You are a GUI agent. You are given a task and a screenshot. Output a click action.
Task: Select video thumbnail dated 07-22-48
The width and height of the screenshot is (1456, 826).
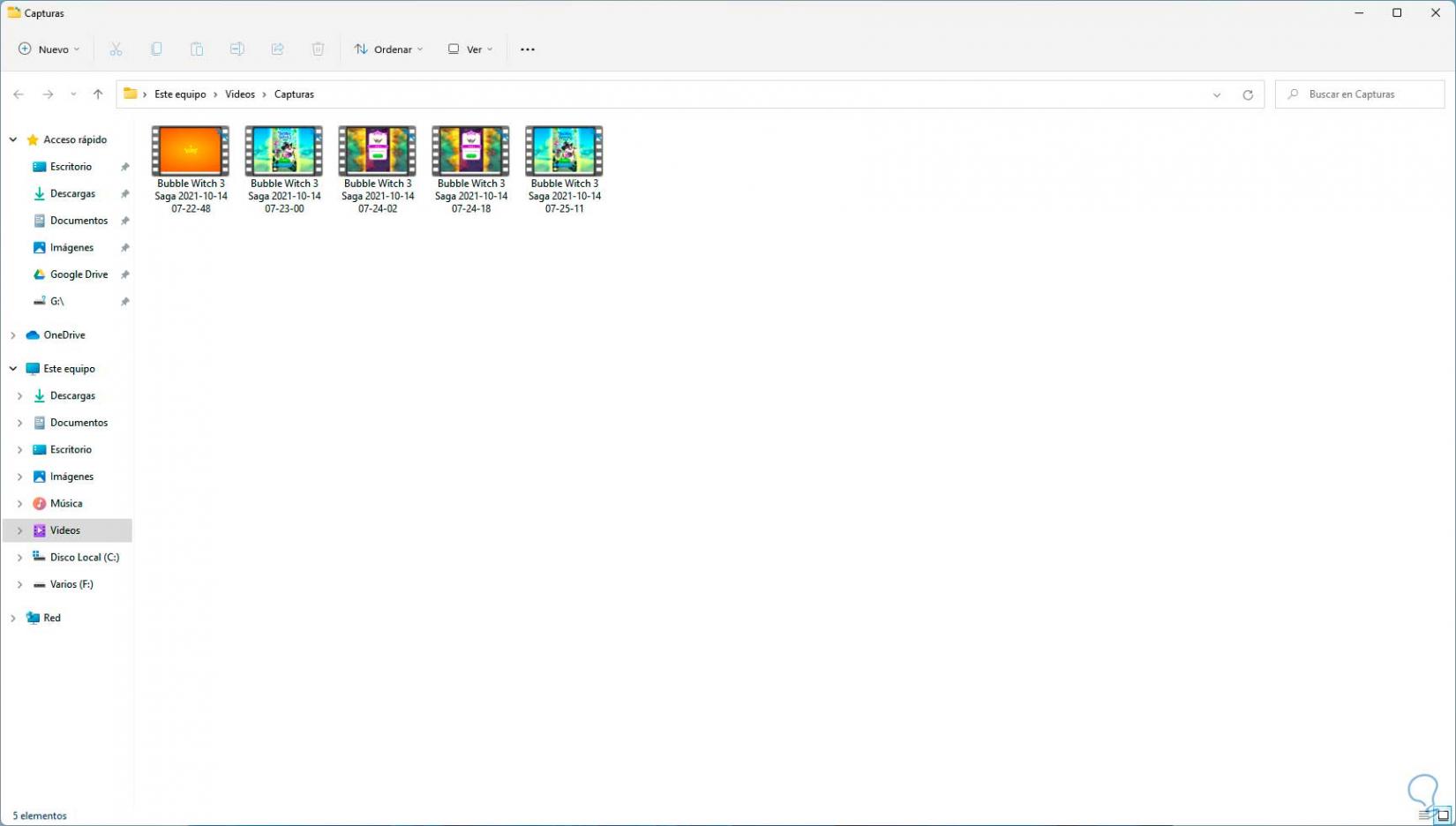[x=191, y=151]
